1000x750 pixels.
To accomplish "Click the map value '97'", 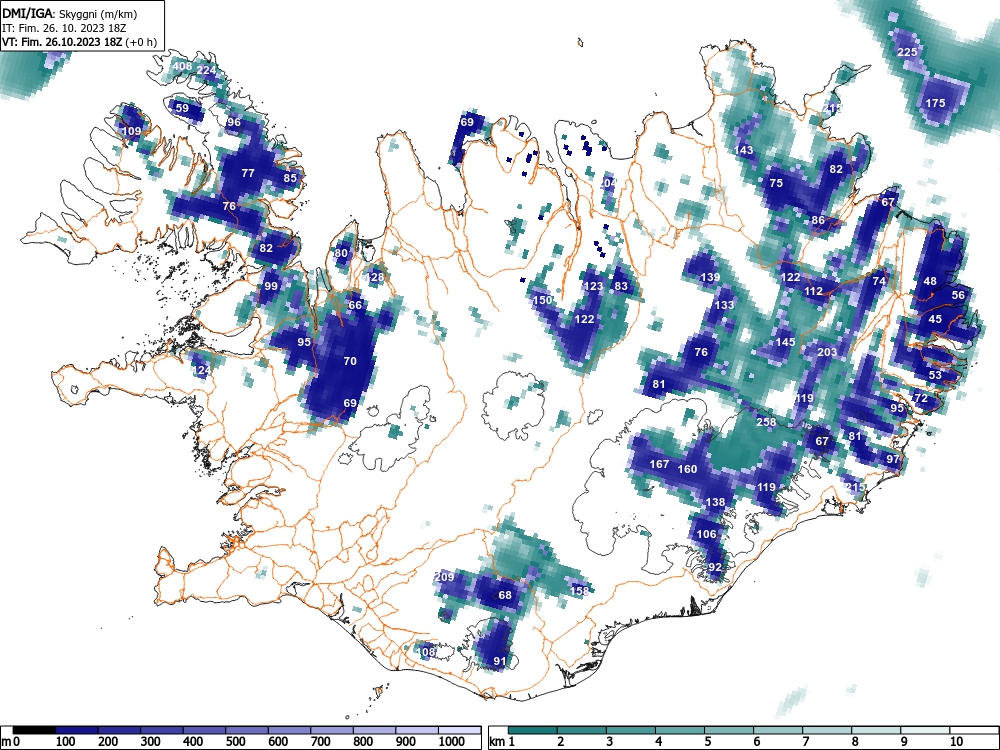I will (893, 459).
